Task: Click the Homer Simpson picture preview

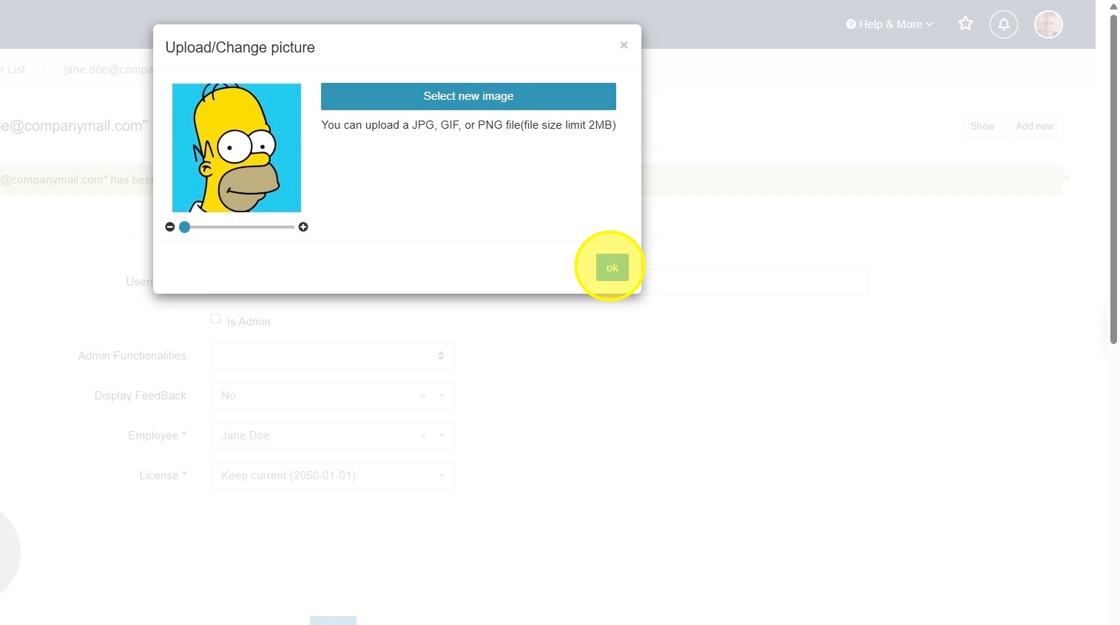Action: [x=236, y=148]
